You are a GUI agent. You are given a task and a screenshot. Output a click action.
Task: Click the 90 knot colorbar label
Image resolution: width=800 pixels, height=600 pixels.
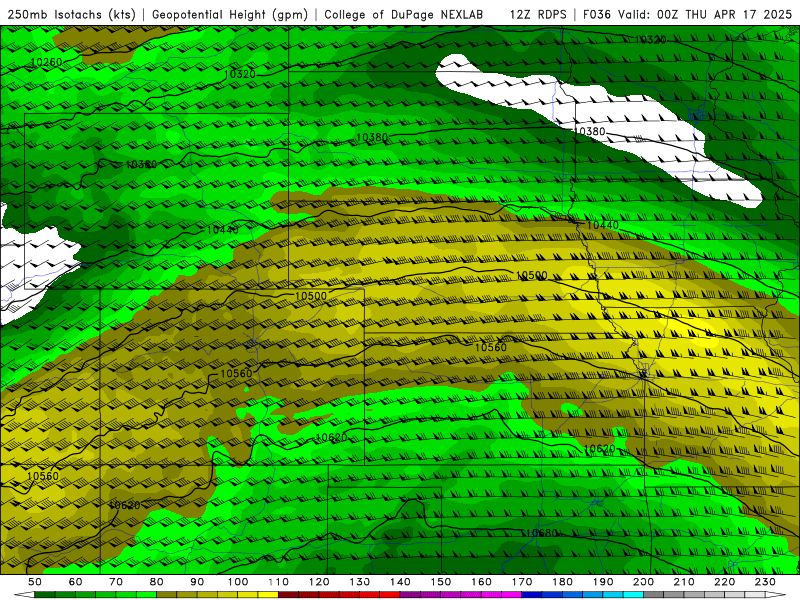tap(197, 582)
